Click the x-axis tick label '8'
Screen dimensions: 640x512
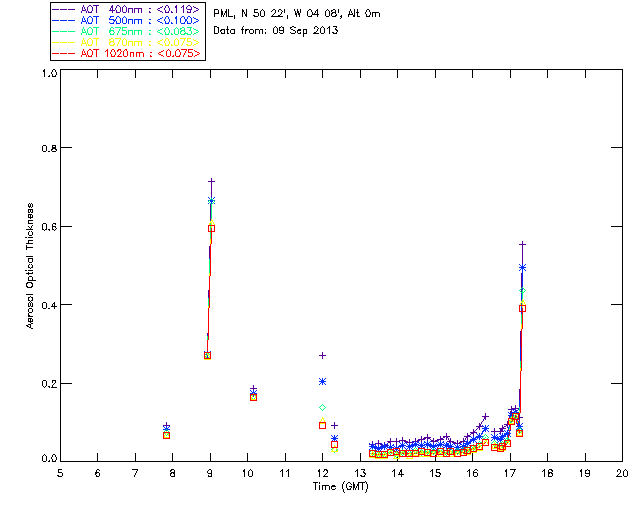(172, 473)
